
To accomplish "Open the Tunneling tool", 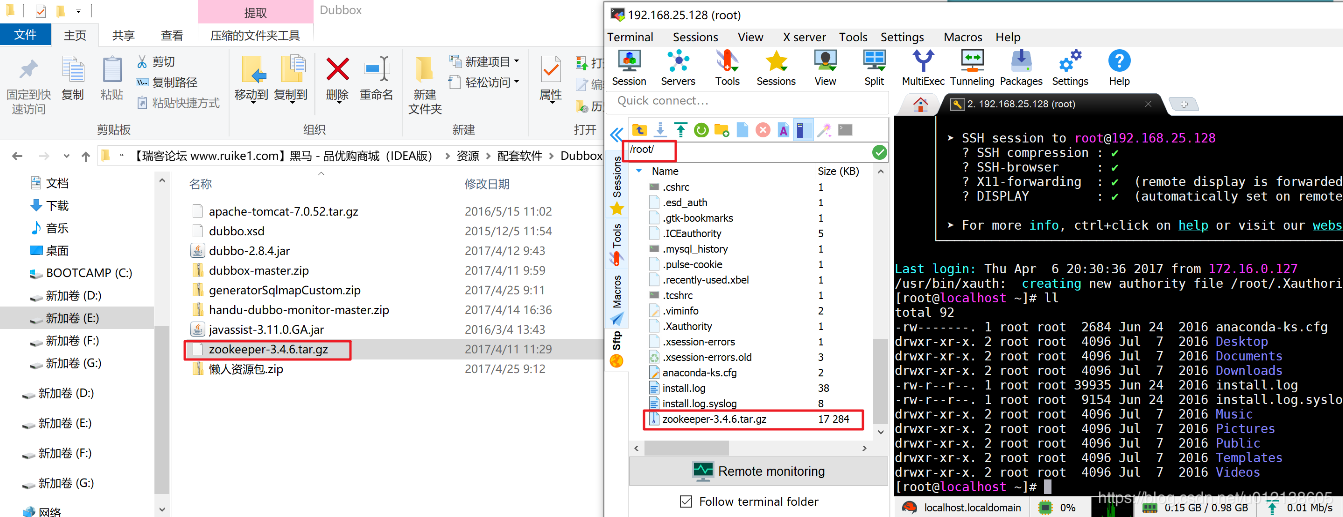I will click(972, 68).
